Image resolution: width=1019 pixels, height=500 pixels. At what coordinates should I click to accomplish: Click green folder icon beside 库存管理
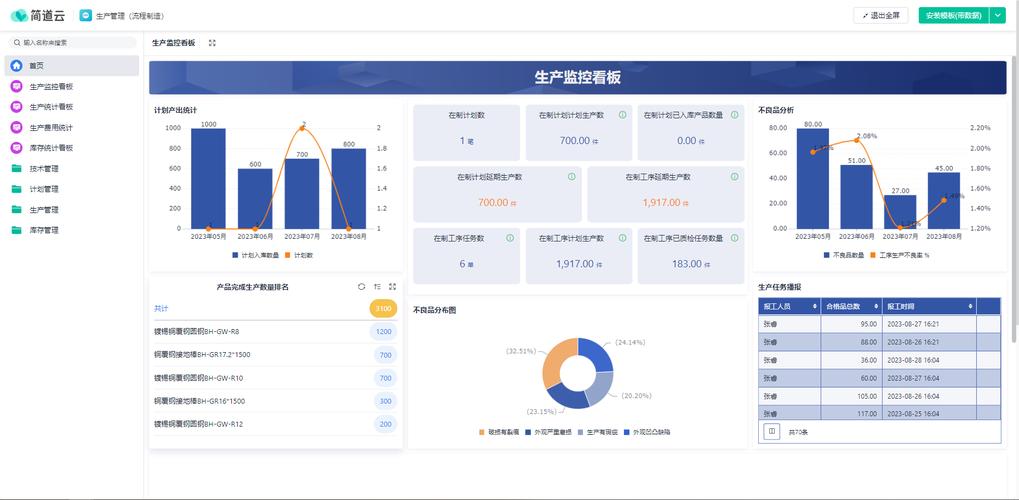[x=16, y=230]
